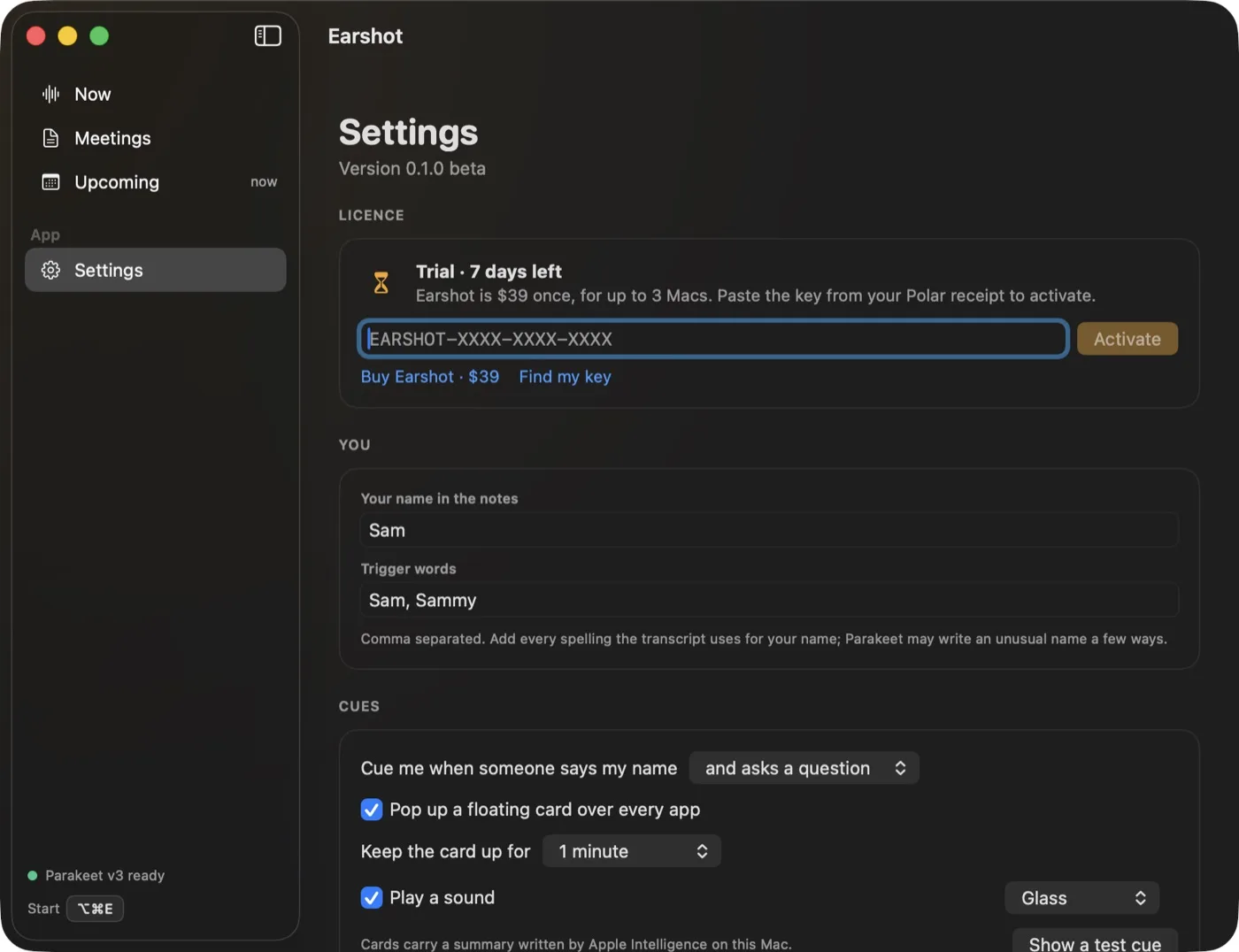Click 'Cue me when someone says my name' label
Viewport: 1239px width, 952px height.
click(519, 768)
